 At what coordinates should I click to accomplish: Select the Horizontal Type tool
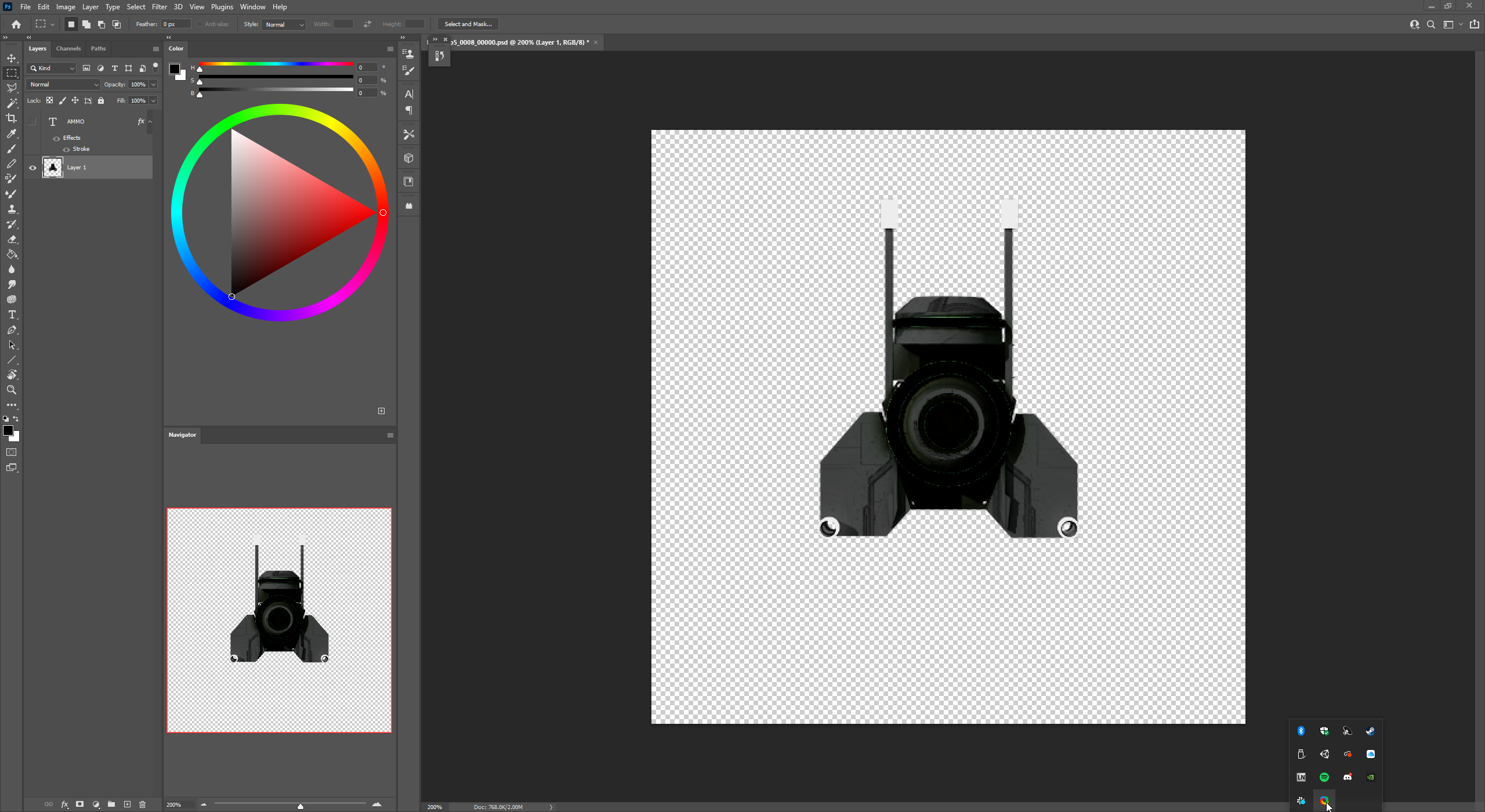pos(12,314)
